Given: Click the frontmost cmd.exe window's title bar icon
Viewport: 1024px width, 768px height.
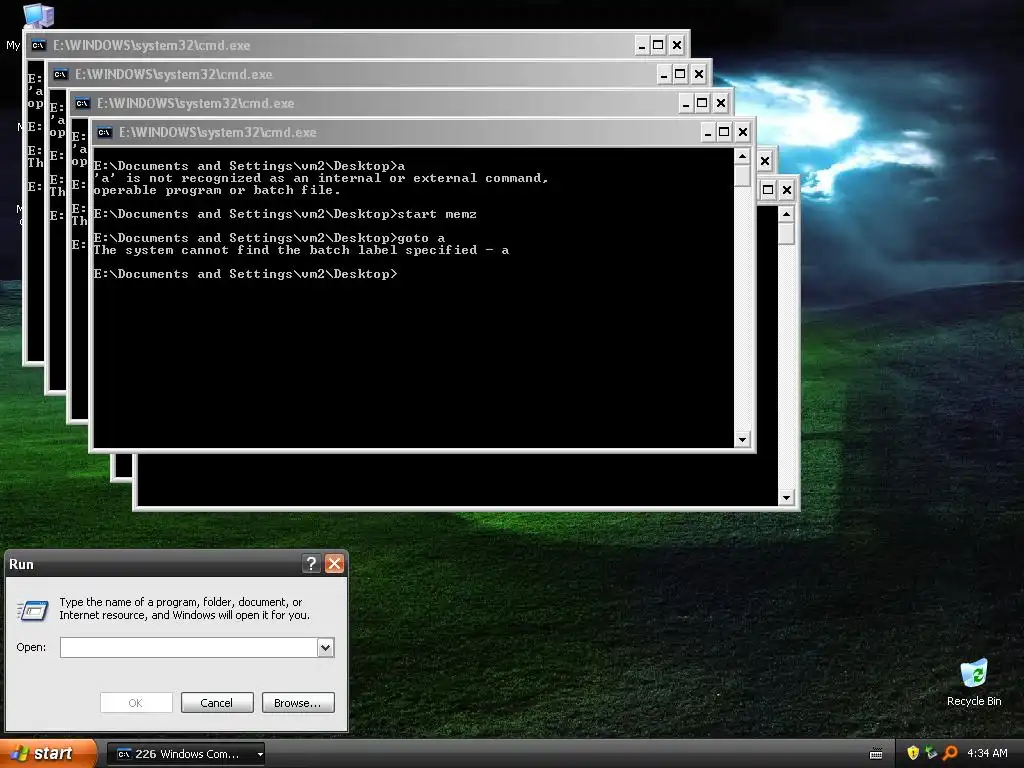Looking at the screenshot, I should [x=104, y=133].
